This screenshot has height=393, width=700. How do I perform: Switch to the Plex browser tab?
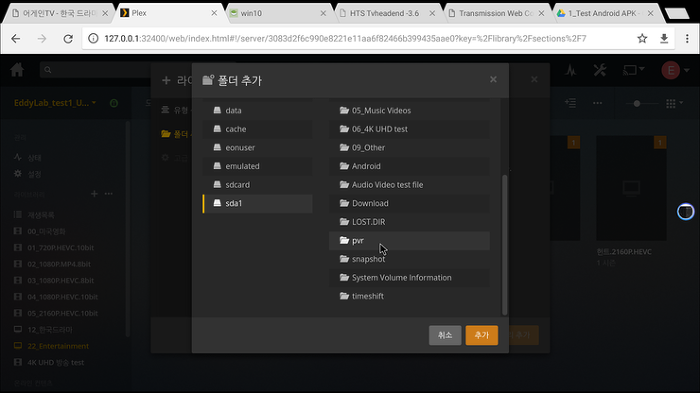(169, 13)
